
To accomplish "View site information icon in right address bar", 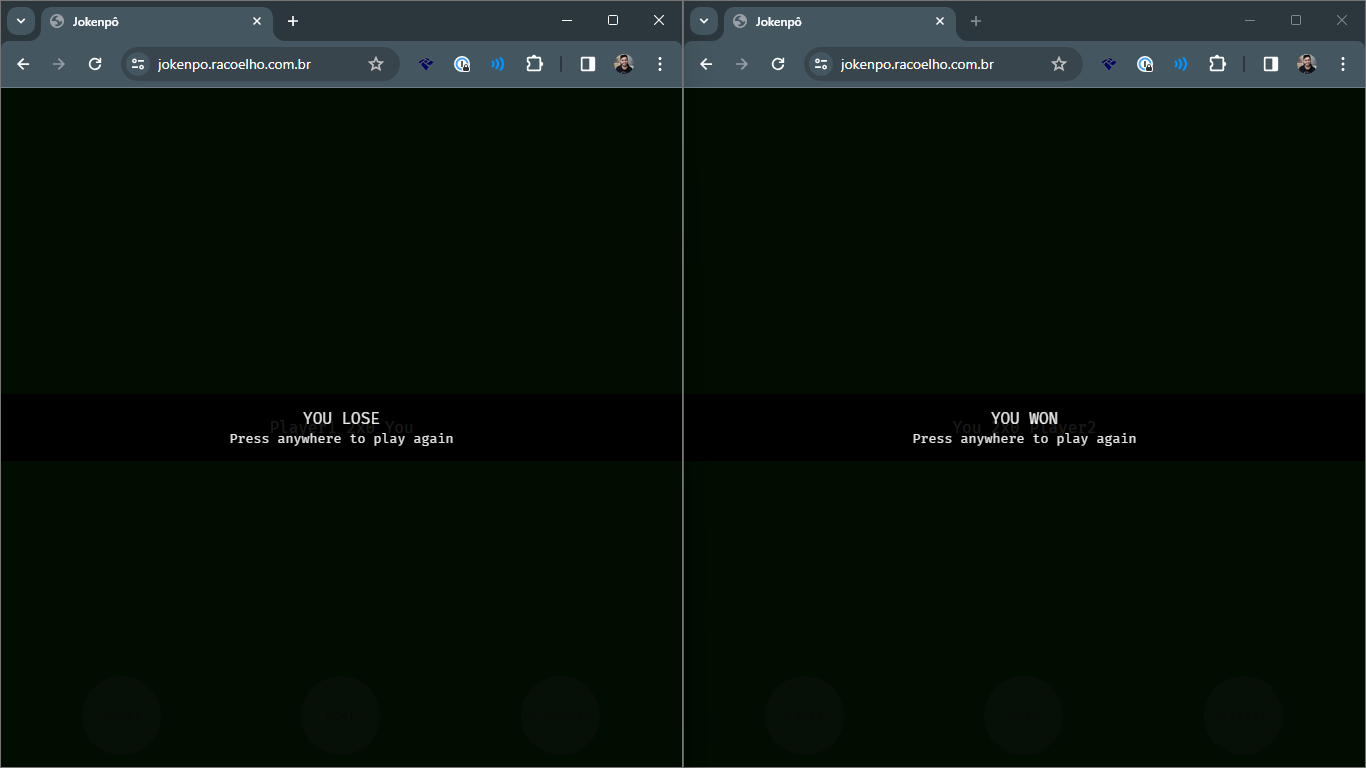I will pos(822,64).
